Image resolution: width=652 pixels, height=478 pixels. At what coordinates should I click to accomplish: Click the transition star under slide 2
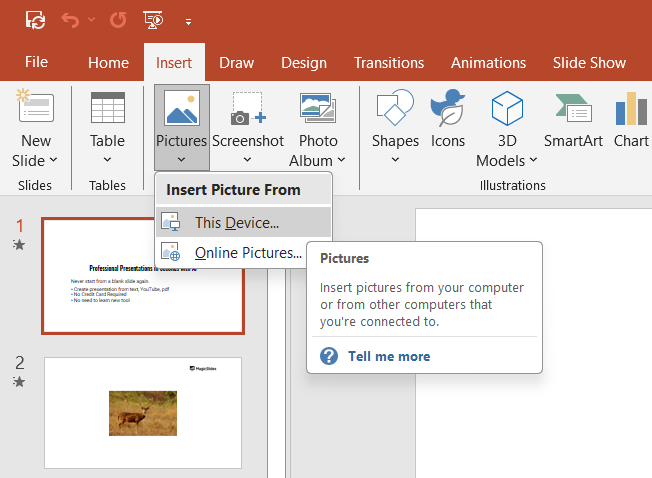pos(19,381)
